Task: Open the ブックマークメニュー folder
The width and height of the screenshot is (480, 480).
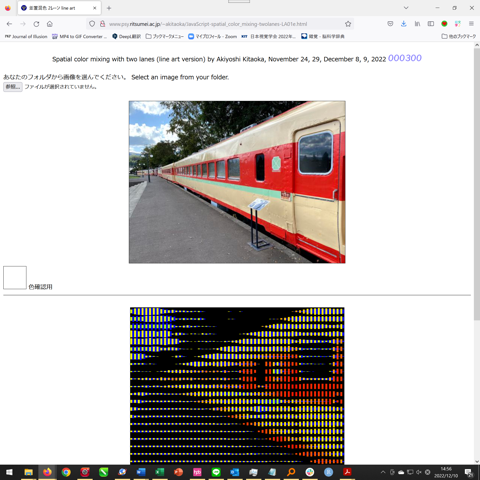Action: [165, 36]
